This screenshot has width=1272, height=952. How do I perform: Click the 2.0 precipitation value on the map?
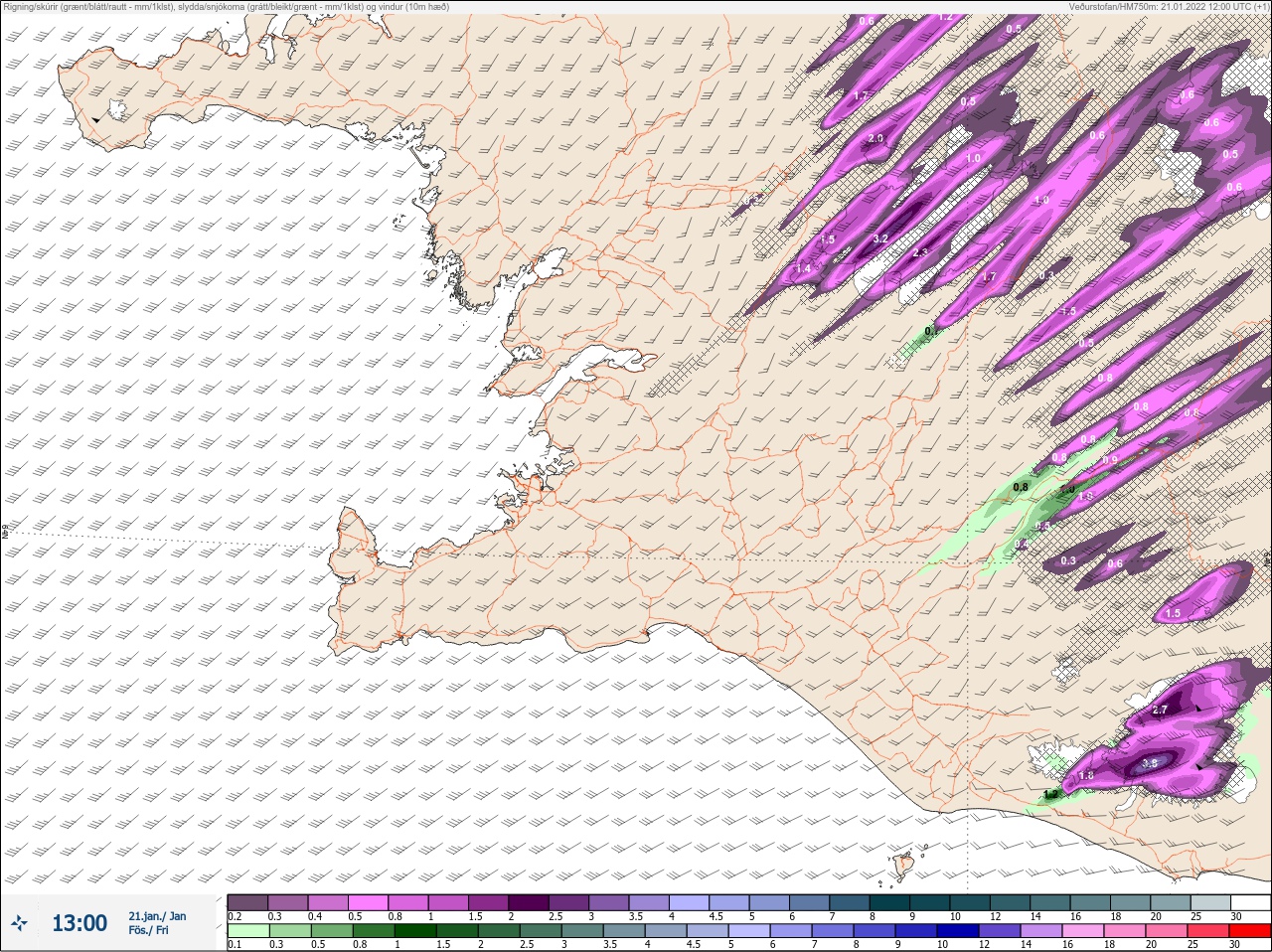pos(875,138)
